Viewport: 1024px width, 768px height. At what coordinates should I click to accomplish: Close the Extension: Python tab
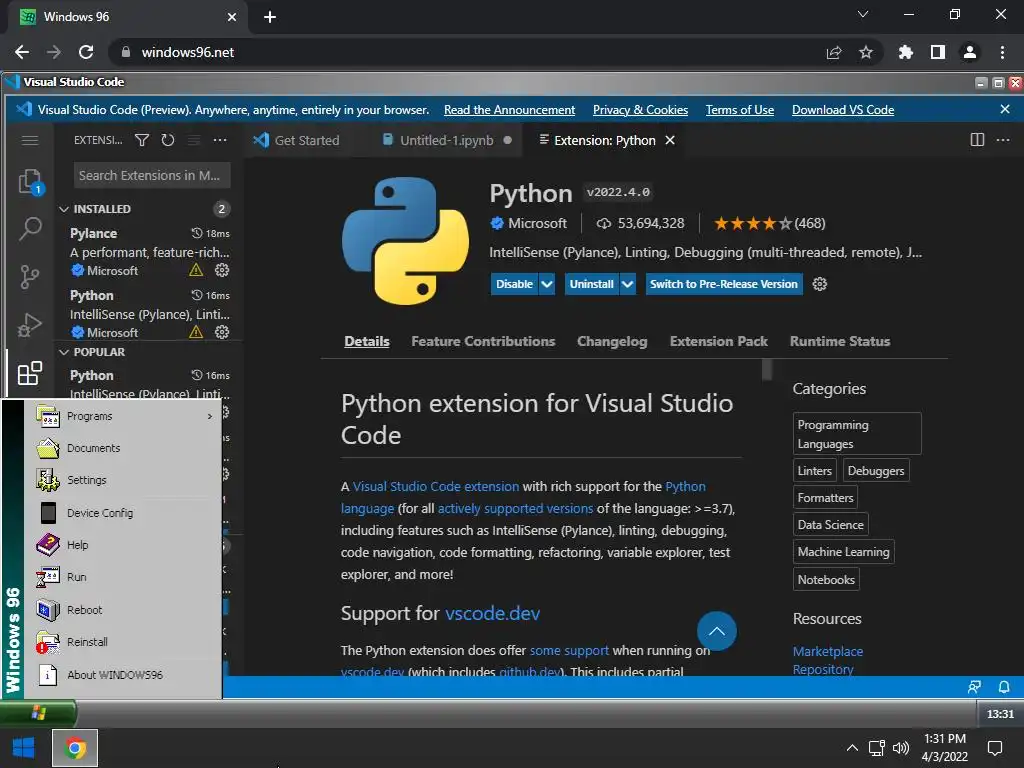point(670,140)
